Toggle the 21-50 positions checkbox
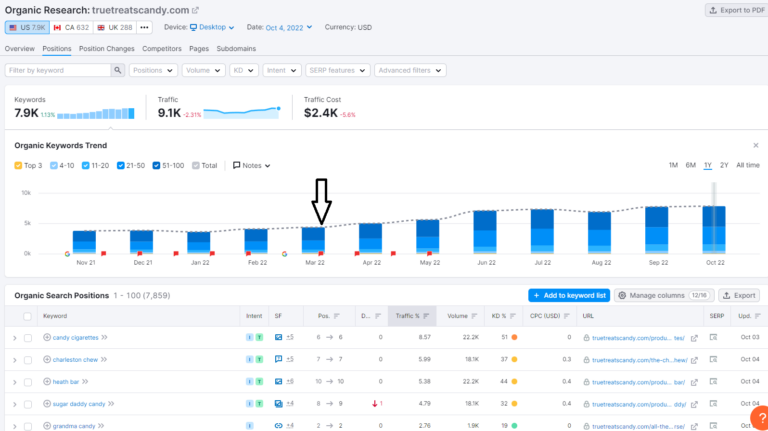The height and width of the screenshot is (431, 768). coord(120,166)
